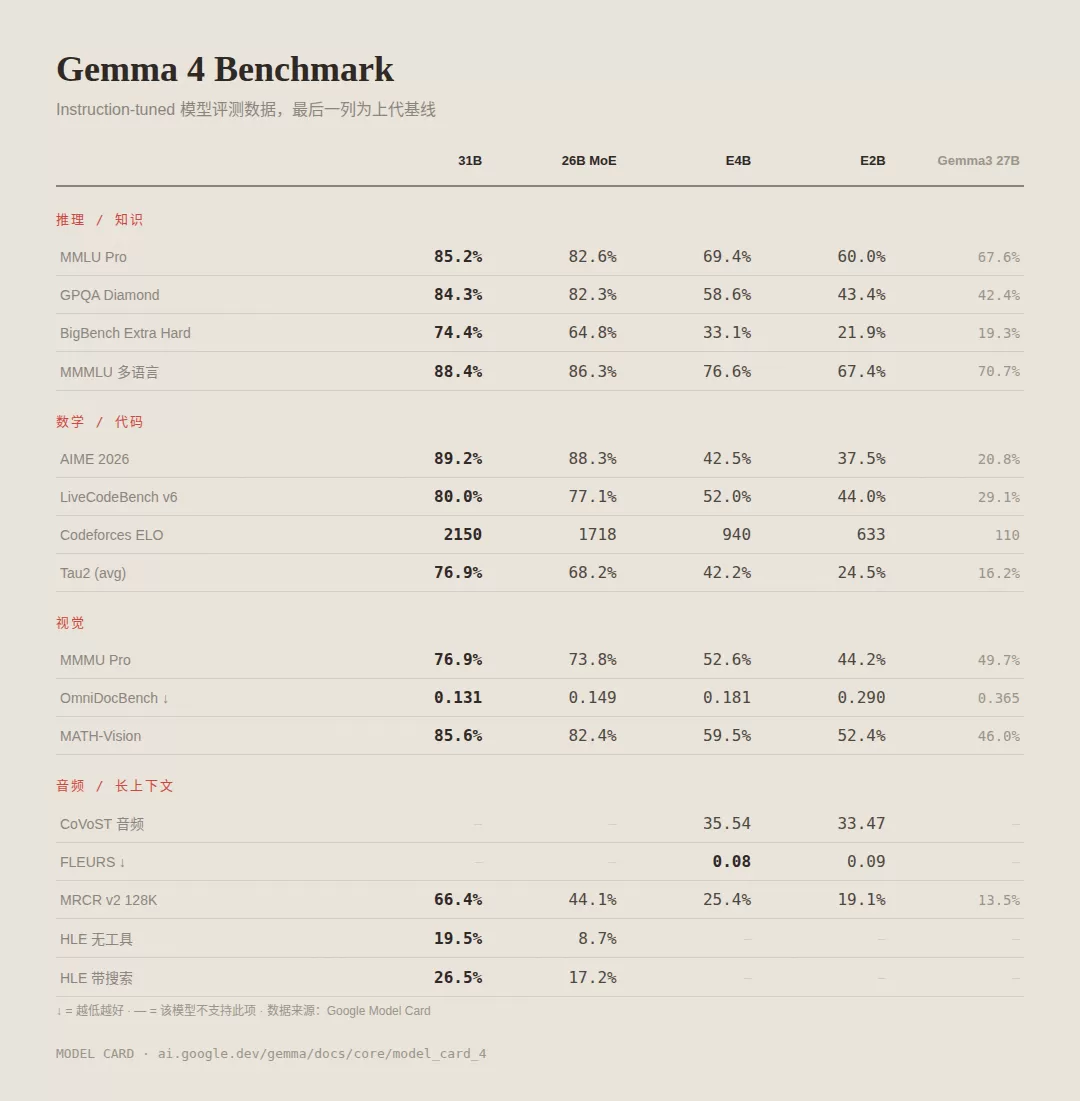
Task: Select the 20.8% Gemma3 AIME value
Action: tap(999, 459)
